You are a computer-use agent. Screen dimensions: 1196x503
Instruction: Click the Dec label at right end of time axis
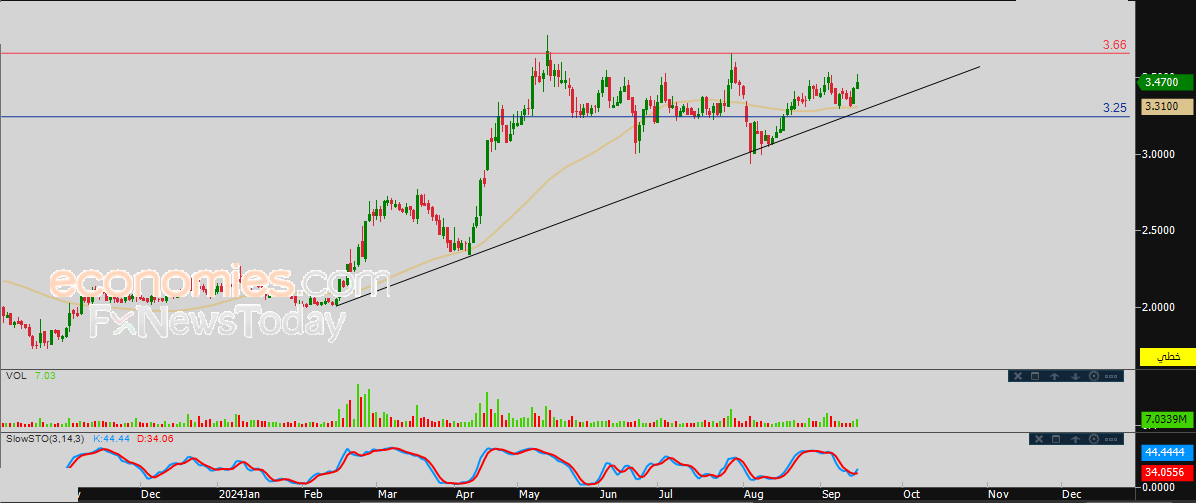(1072, 494)
